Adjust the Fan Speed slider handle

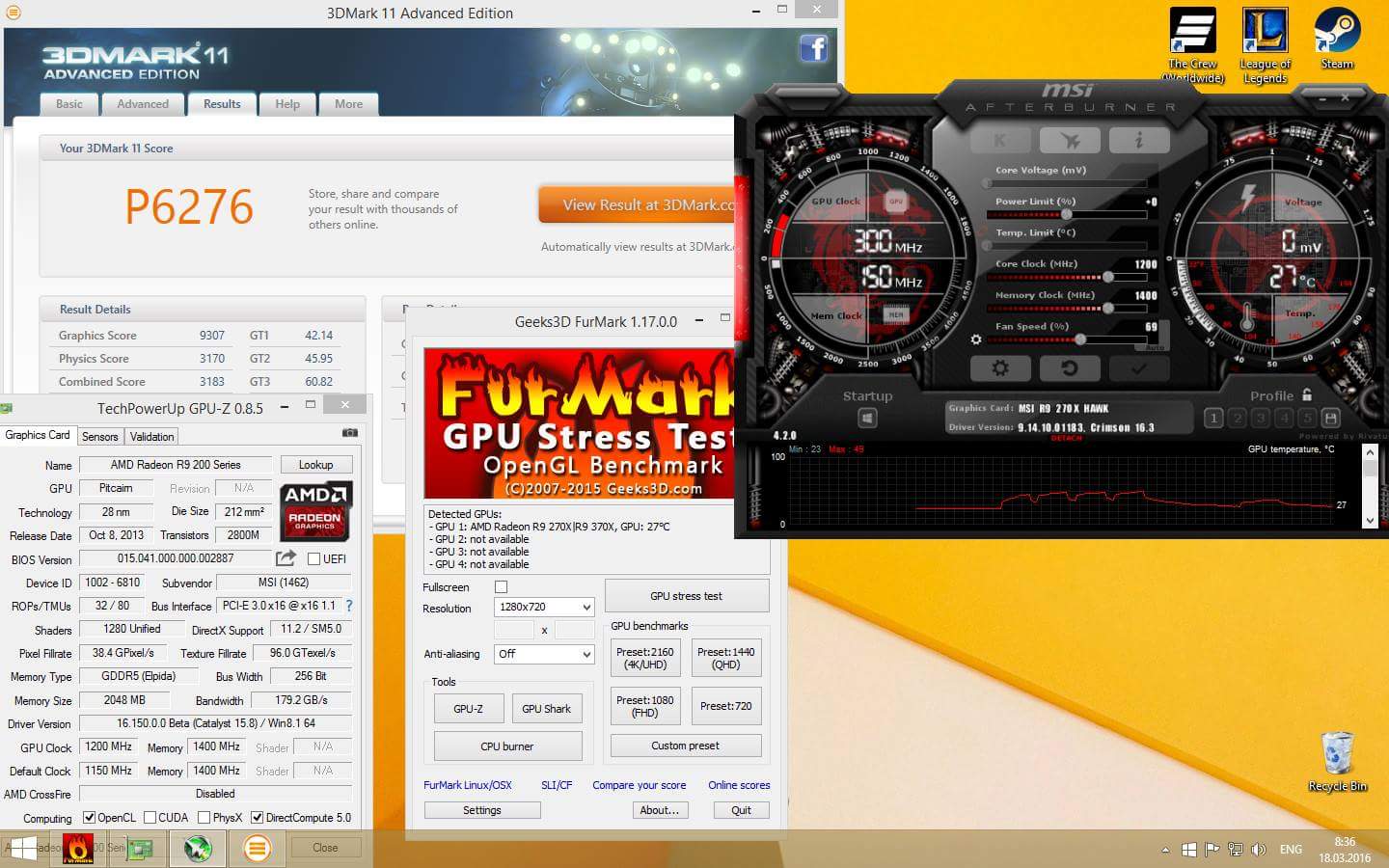(x=1080, y=339)
